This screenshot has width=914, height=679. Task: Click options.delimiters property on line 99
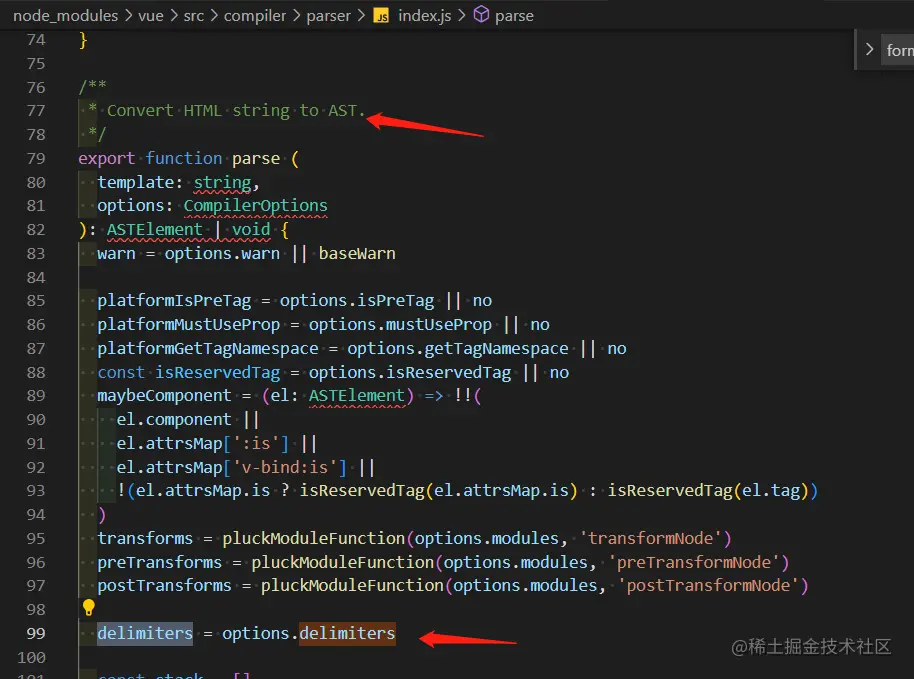point(347,633)
